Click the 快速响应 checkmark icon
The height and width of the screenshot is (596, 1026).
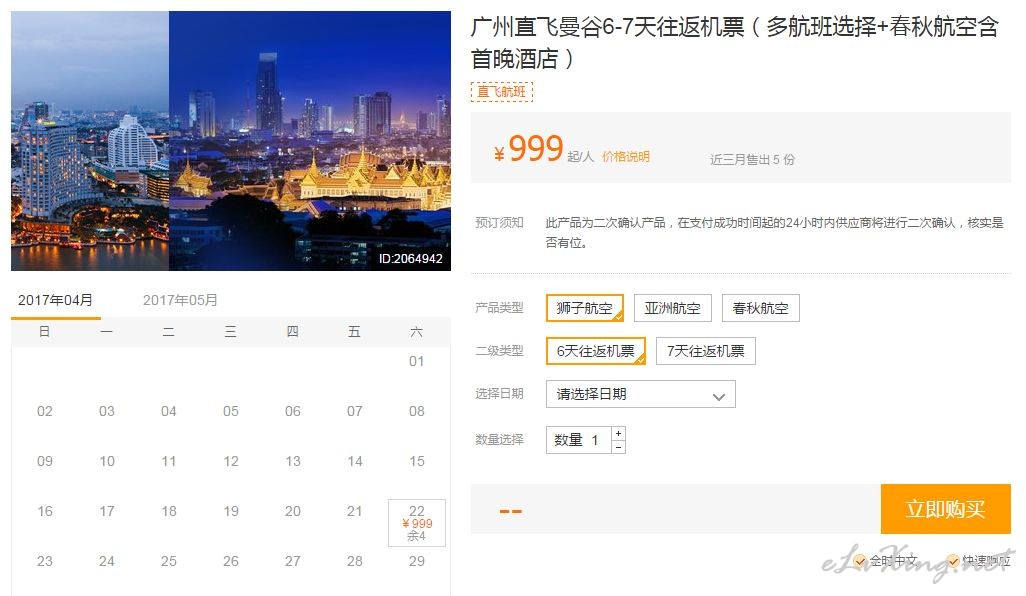coord(953,561)
